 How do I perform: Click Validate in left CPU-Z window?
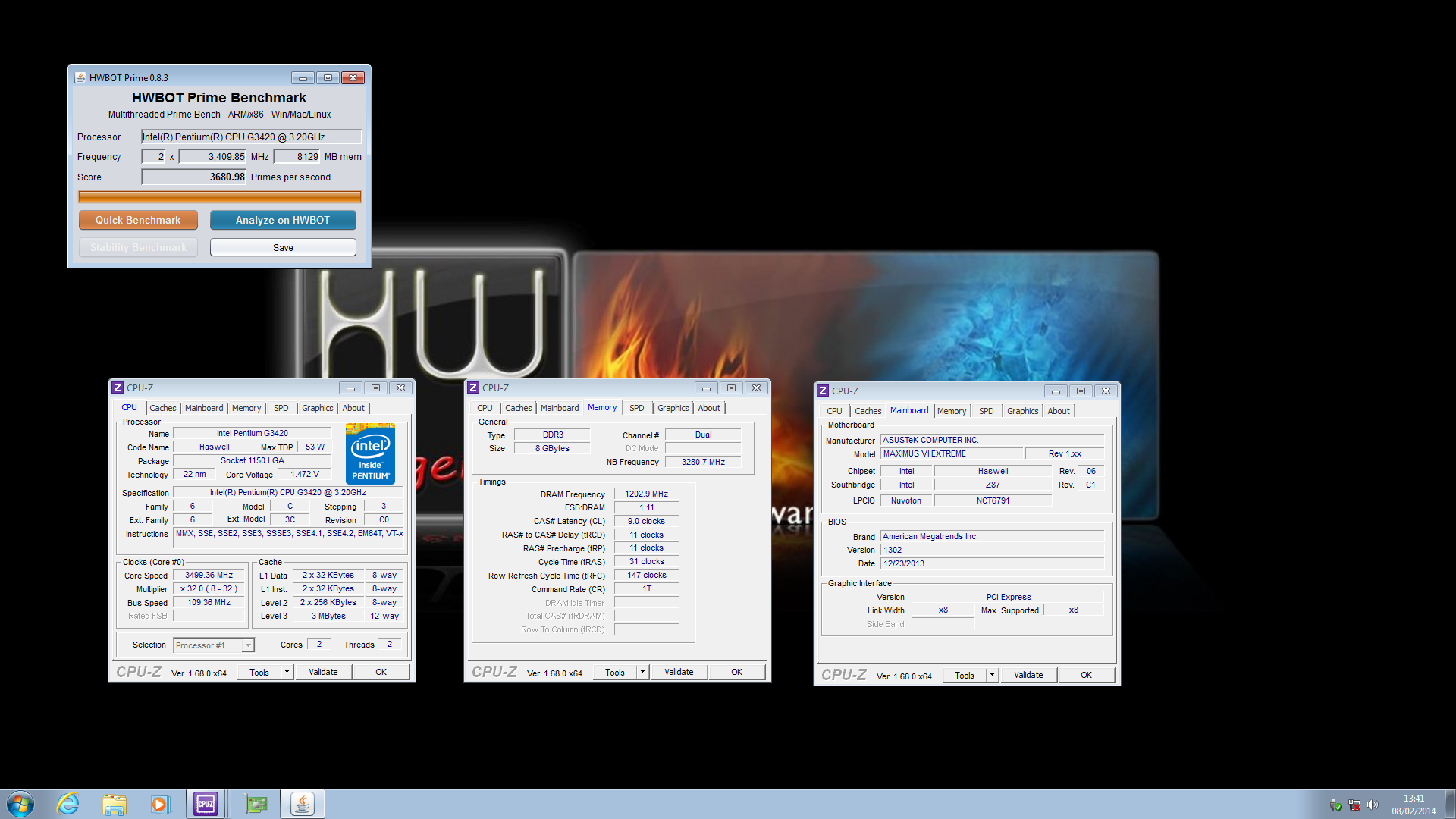click(323, 672)
